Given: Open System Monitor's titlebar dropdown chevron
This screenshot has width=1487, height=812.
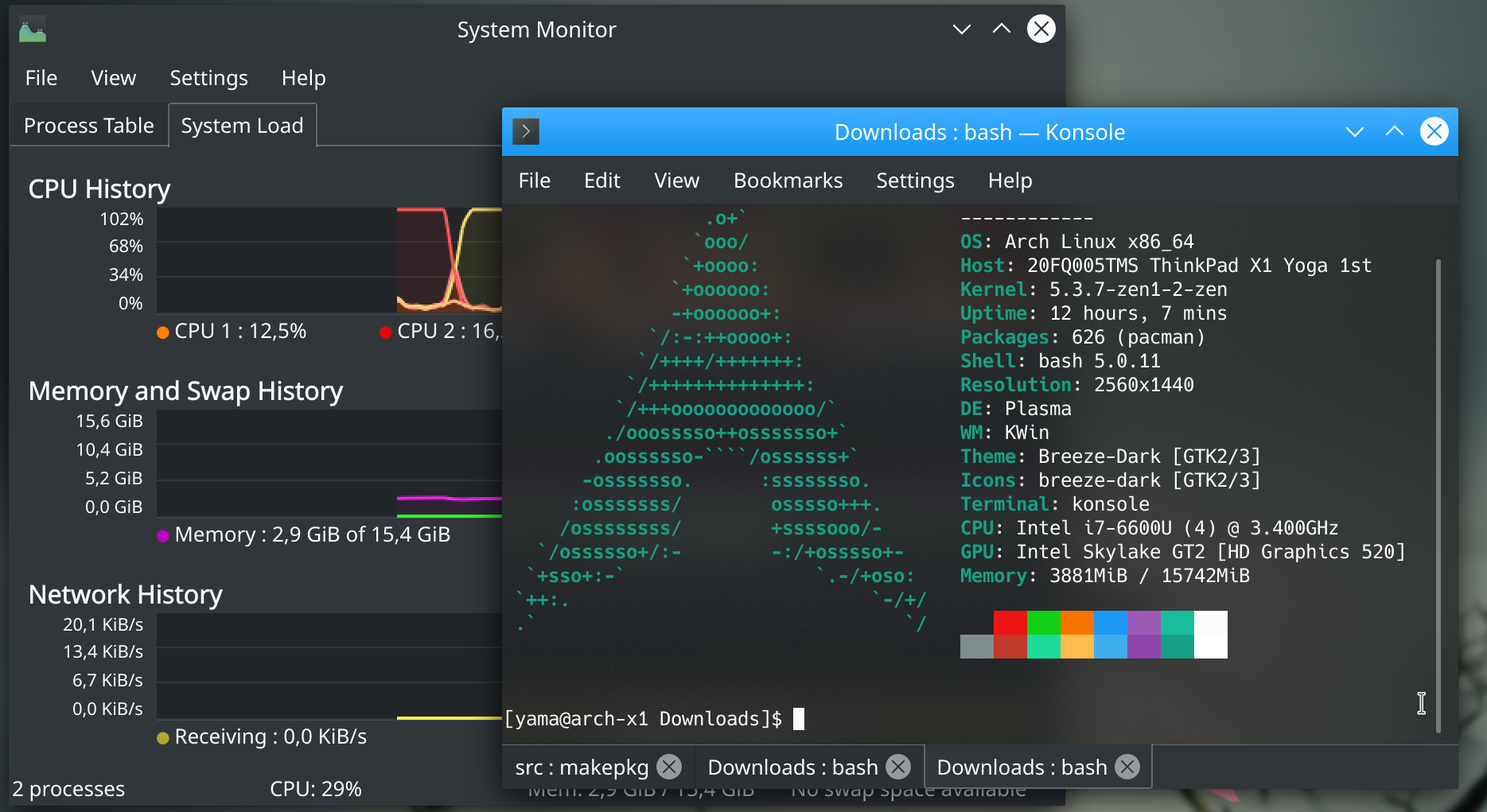Looking at the screenshot, I should pyautogui.click(x=961, y=29).
